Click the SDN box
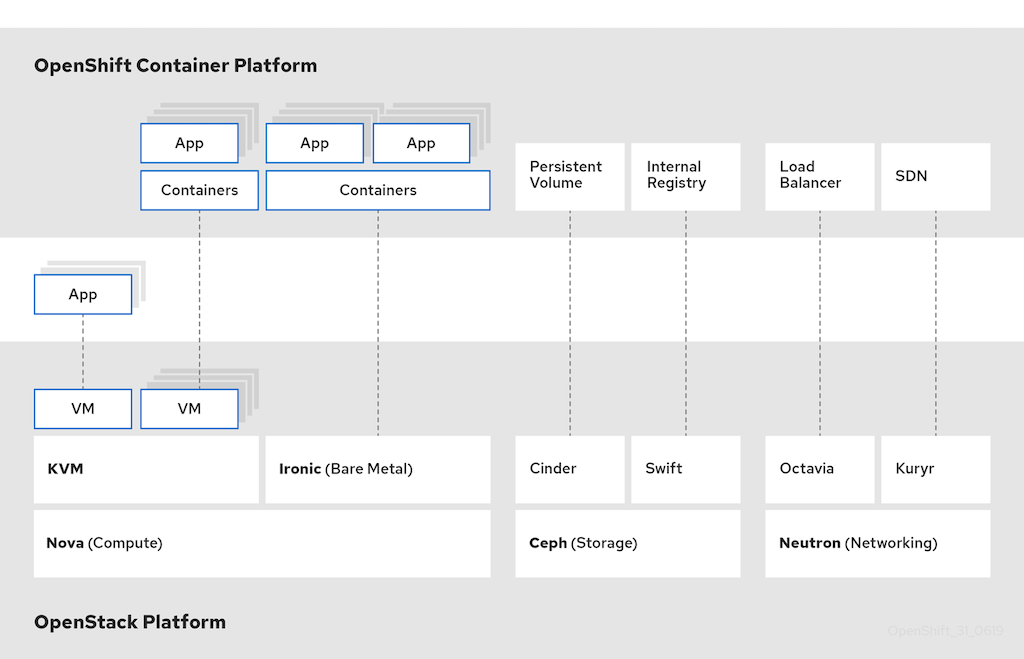This screenshot has height=659, width=1024. pos(936,176)
